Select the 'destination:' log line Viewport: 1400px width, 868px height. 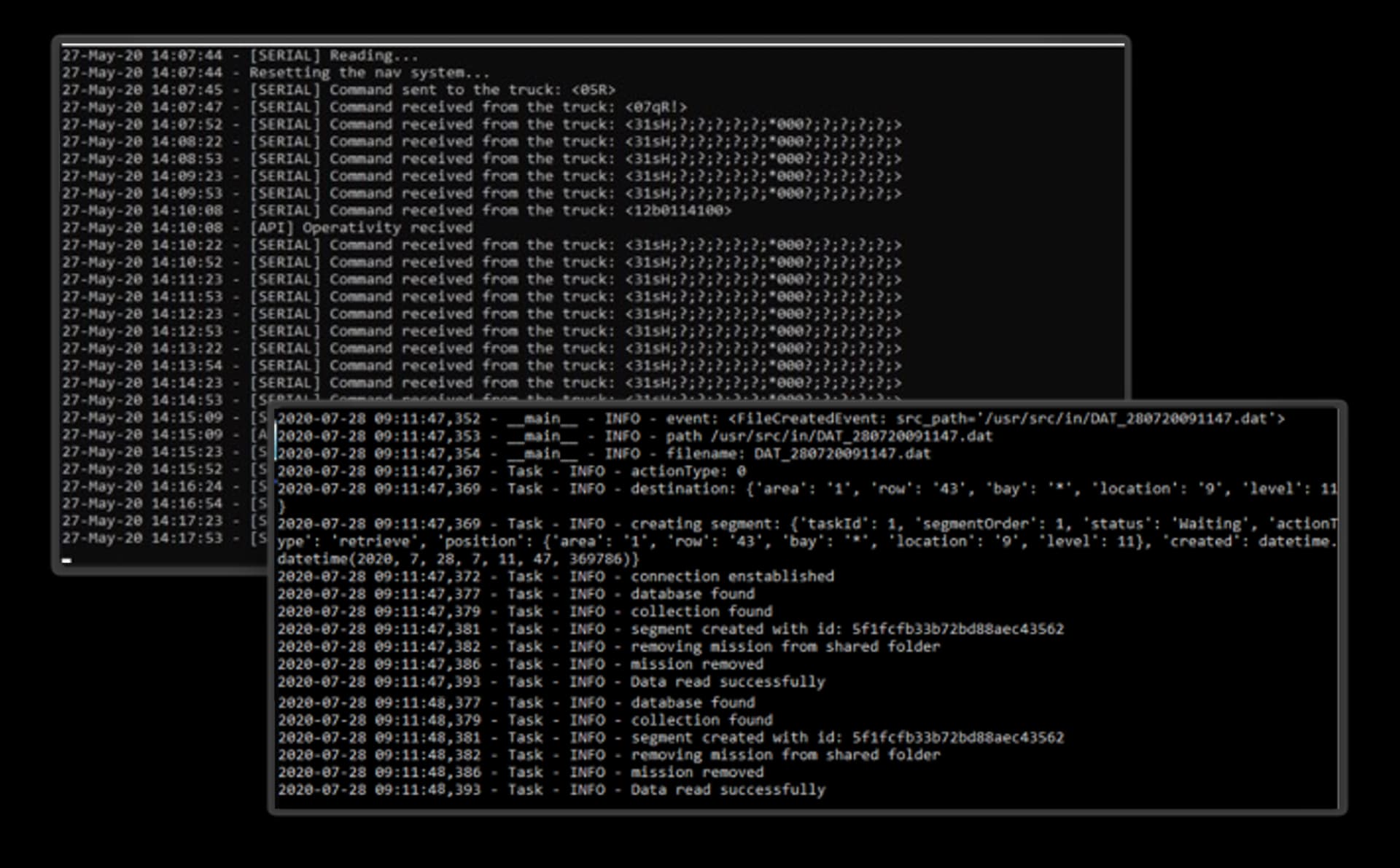tap(802, 489)
